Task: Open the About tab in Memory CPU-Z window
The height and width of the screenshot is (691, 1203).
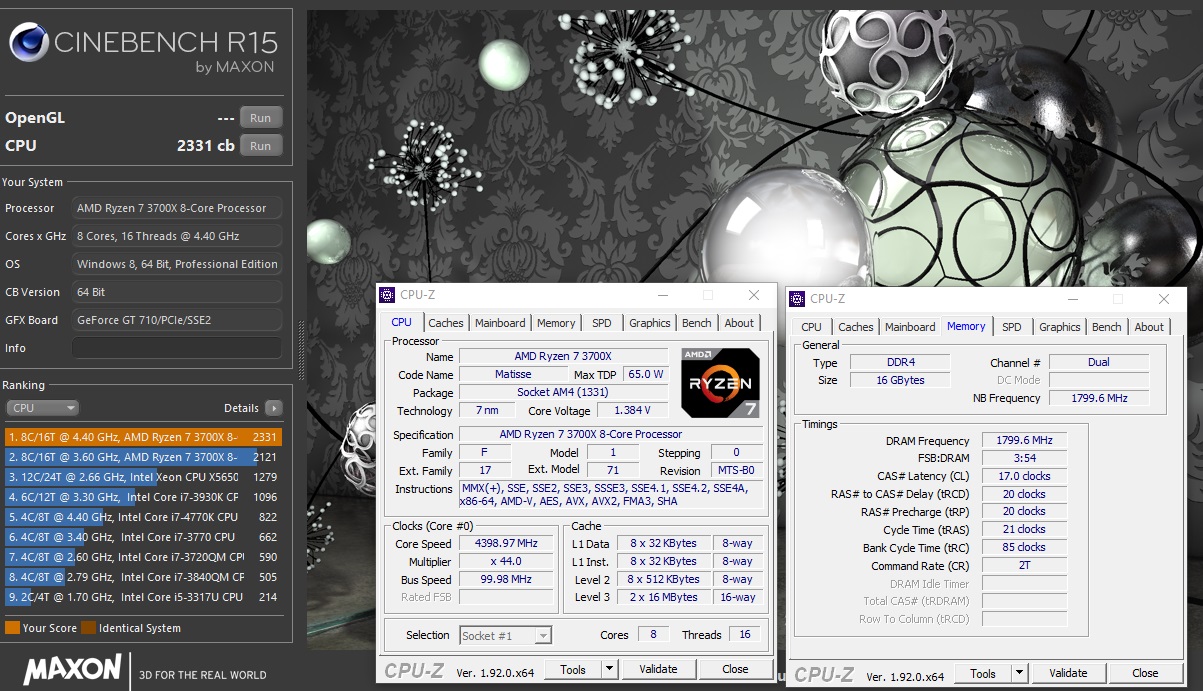Action: coord(1149,327)
